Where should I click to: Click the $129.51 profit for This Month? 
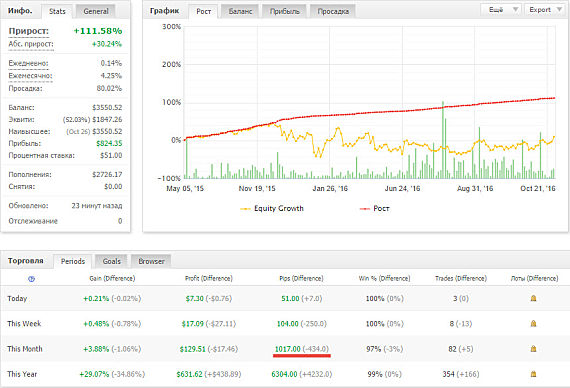[193, 349]
